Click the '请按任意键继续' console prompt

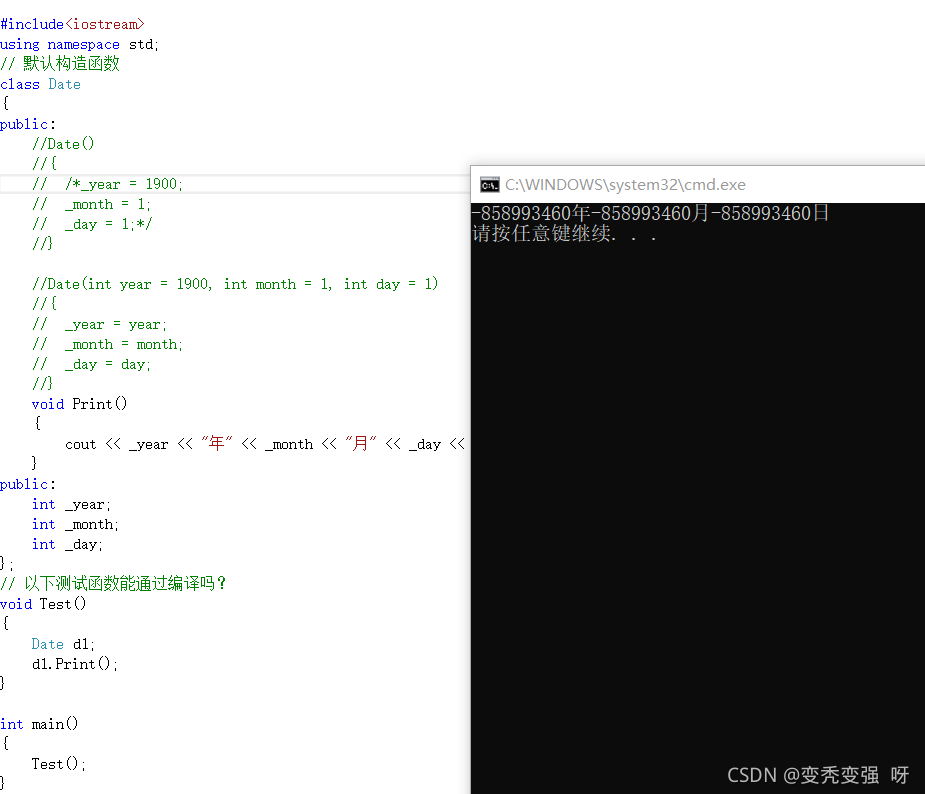click(565, 234)
